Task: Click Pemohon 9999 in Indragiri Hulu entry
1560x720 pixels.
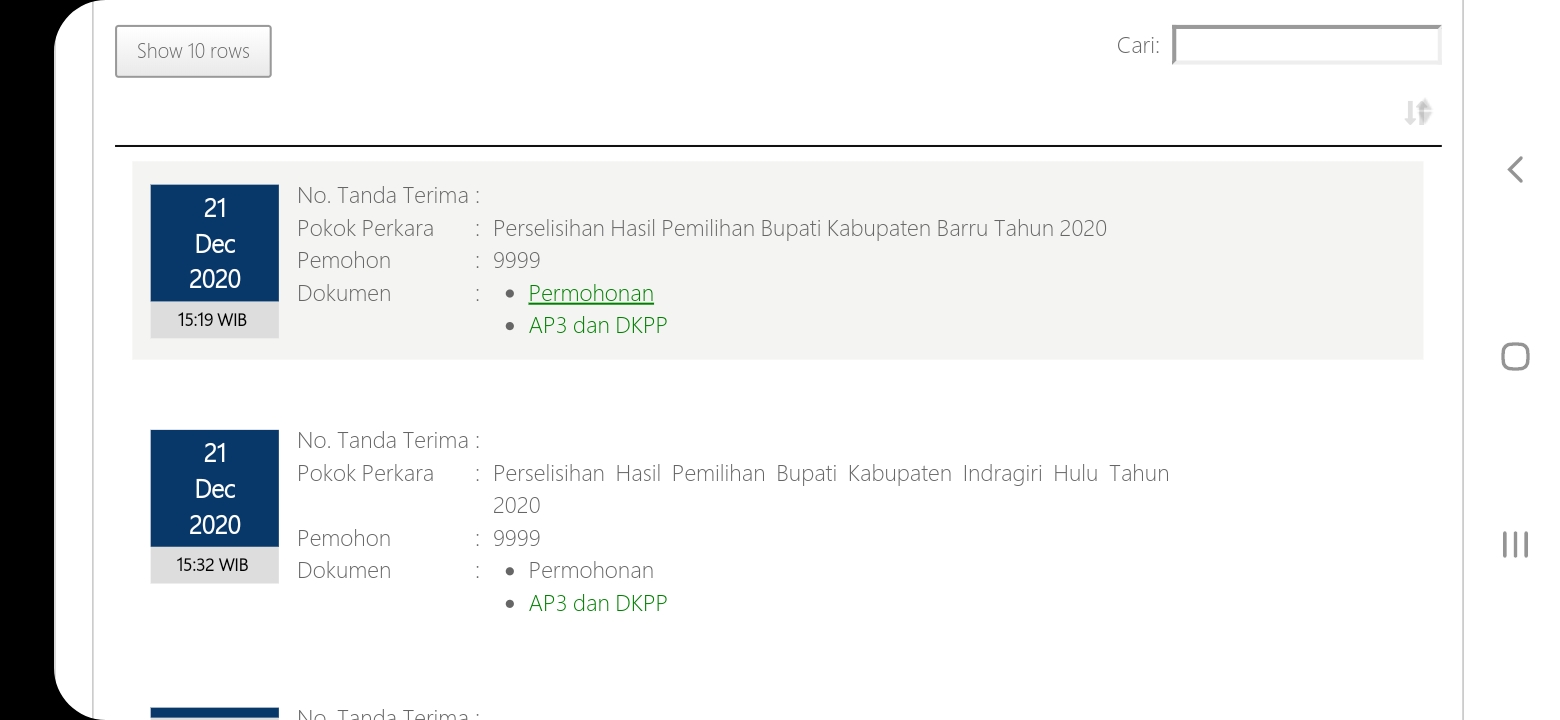Action: (516, 538)
